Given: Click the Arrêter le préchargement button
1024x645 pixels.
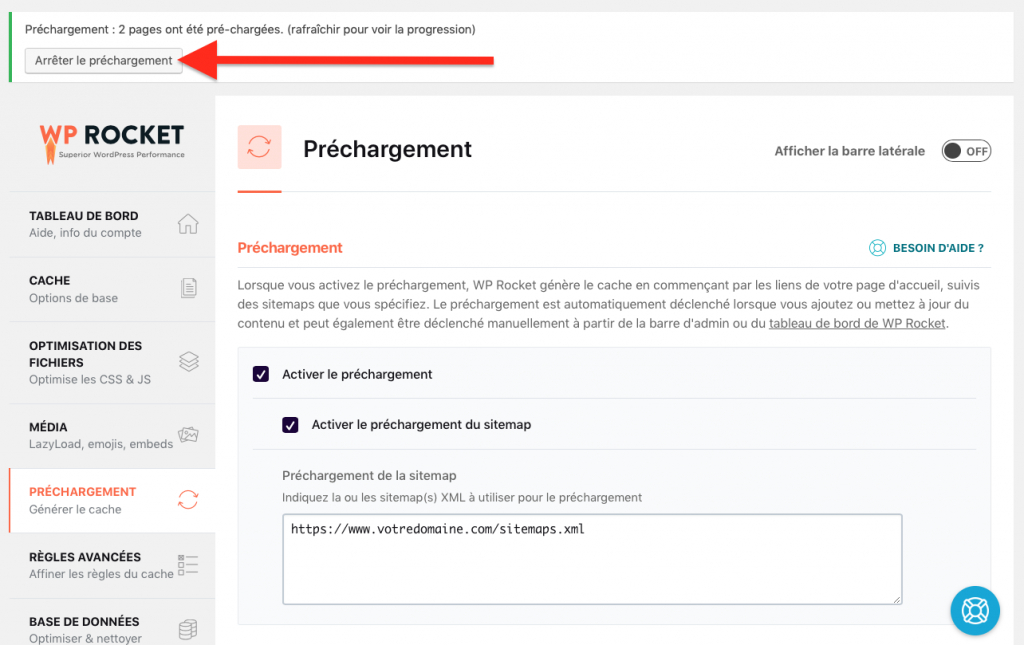Looking at the screenshot, I should [x=103, y=60].
